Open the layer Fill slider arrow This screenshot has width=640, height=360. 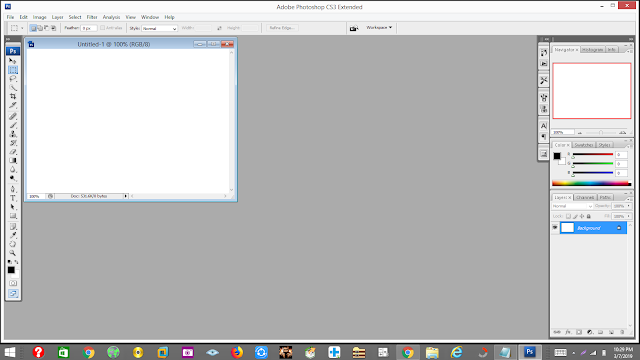[629, 216]
